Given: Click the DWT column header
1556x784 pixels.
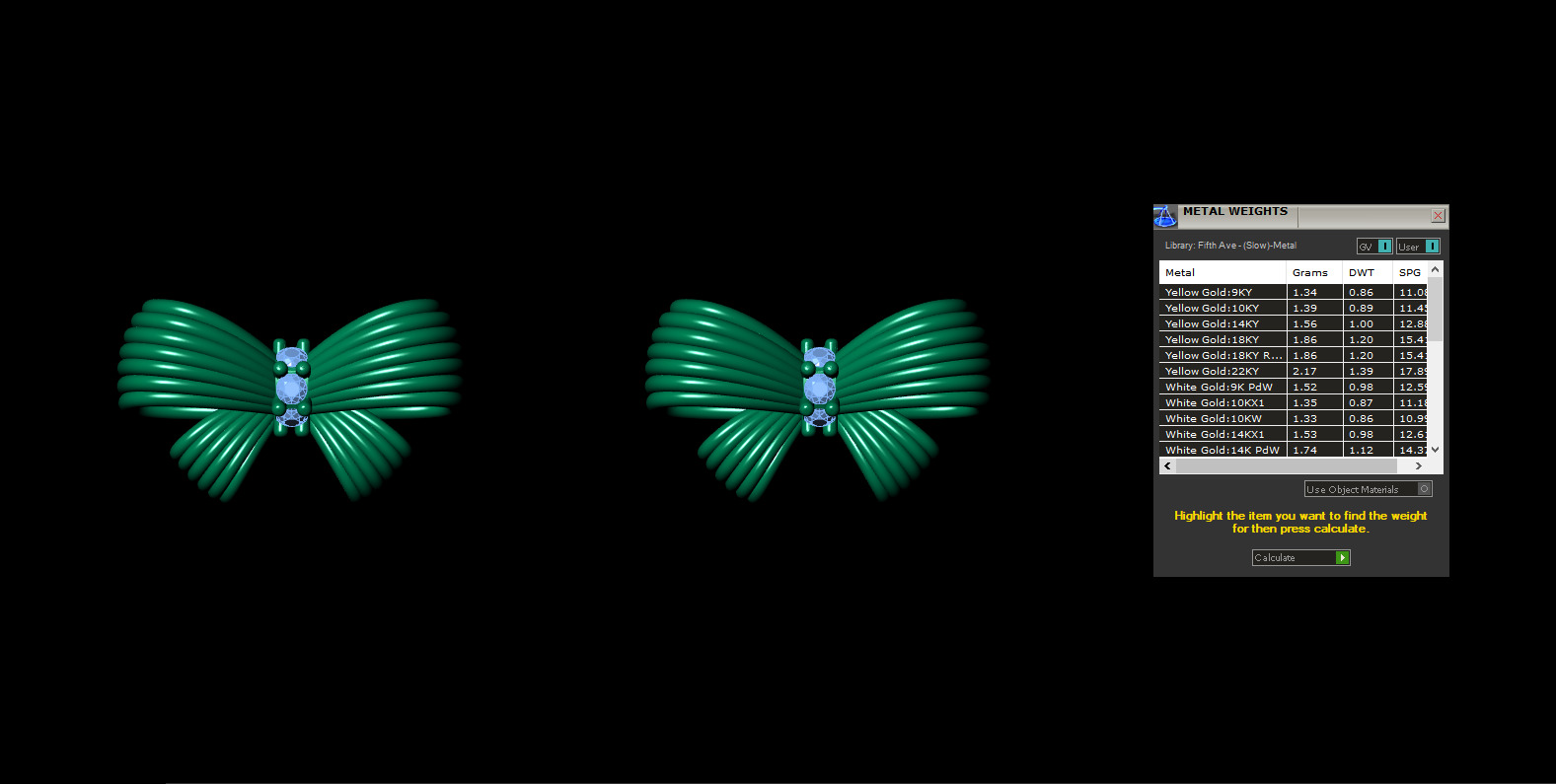Looking at the screenshot, I should pyautogui.click(x=1368, y=272).
